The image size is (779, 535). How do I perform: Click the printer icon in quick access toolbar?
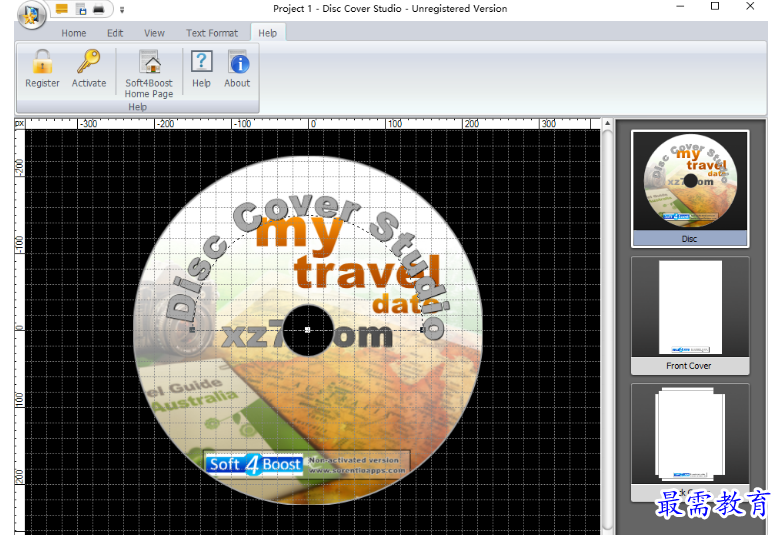point(99,9)
